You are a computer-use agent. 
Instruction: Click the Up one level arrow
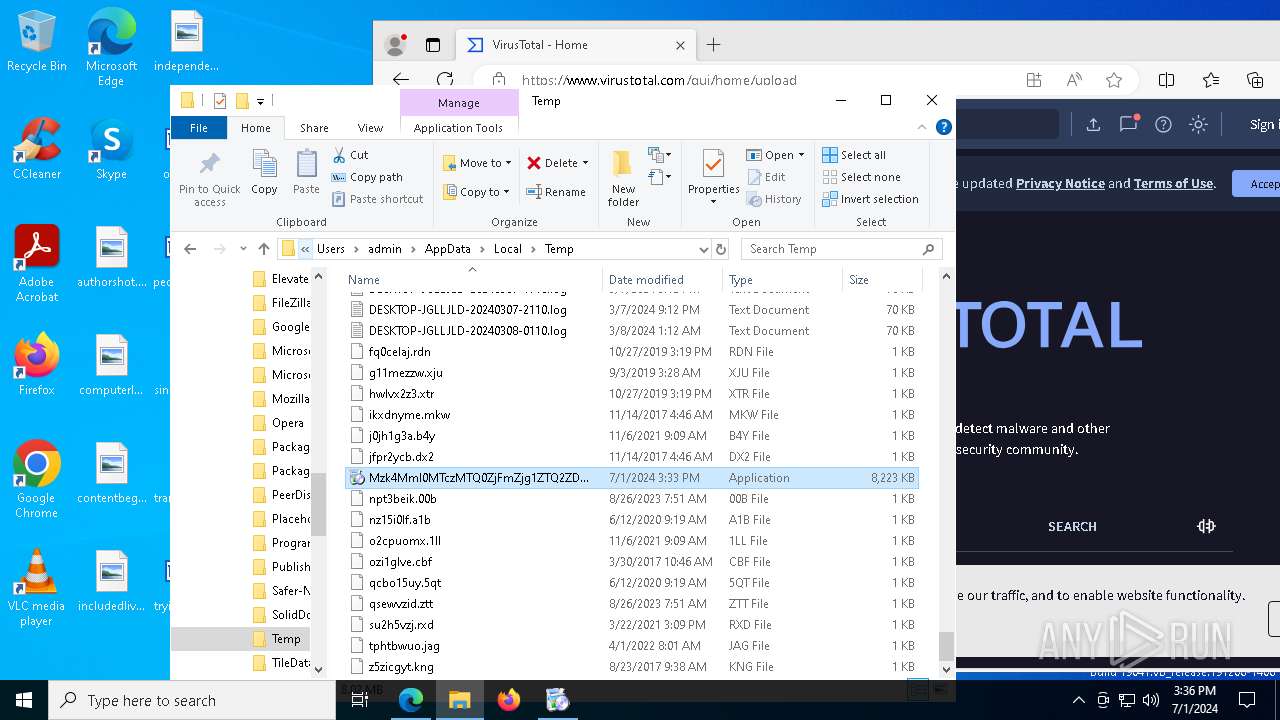coord(264,249)
